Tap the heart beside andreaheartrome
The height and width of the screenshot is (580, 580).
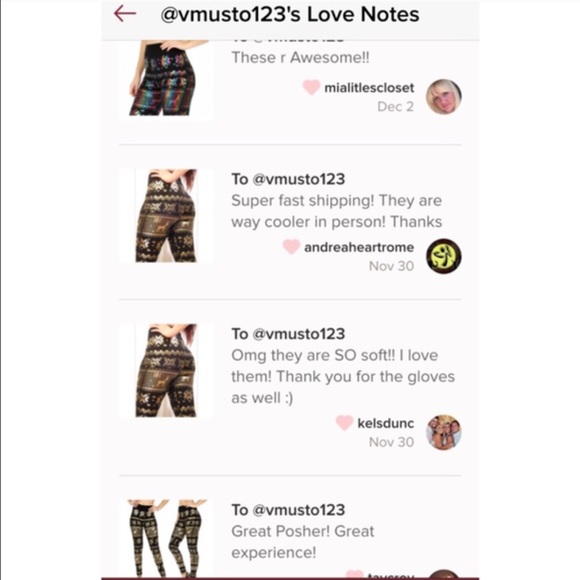(x=291, y=247)
